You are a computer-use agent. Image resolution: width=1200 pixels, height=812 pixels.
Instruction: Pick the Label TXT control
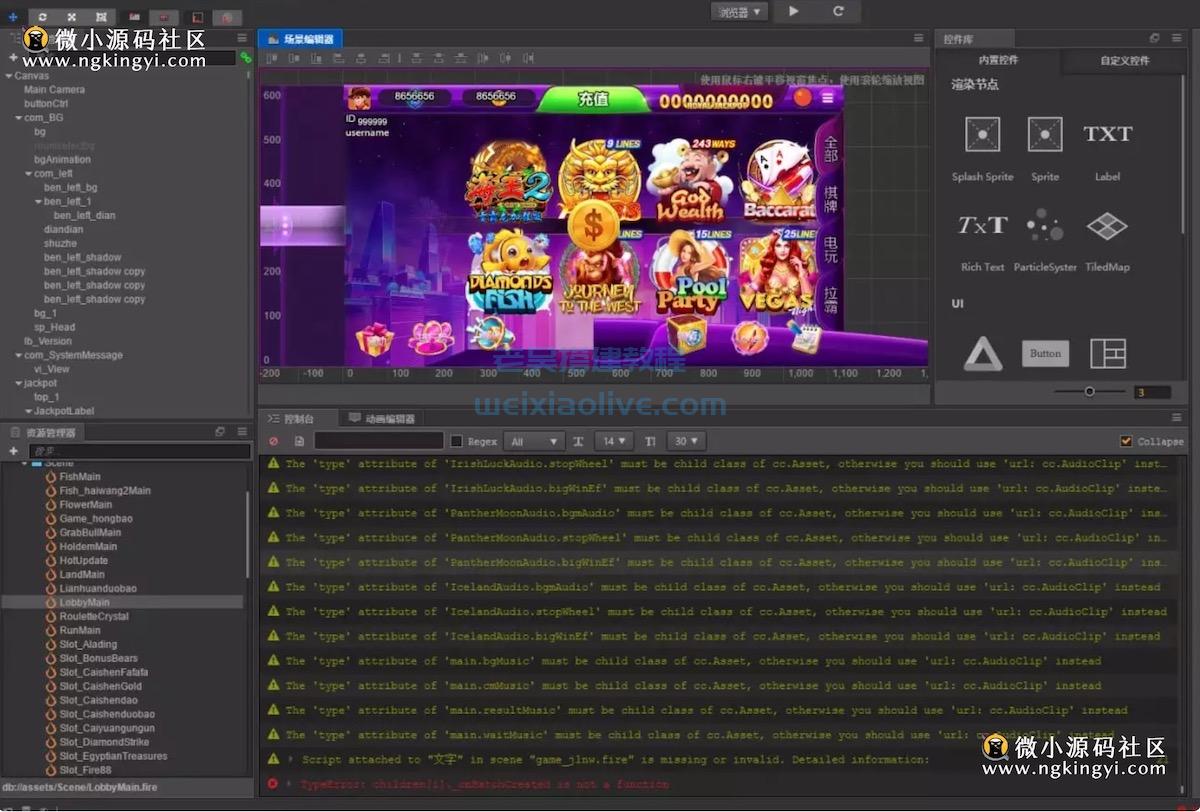[x=1107, y=134]
